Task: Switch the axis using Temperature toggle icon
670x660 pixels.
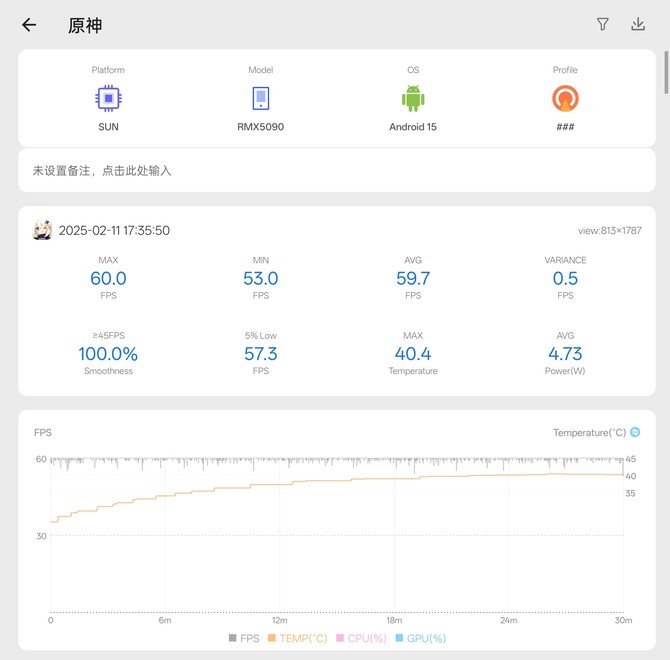Action: click(635, 432)
